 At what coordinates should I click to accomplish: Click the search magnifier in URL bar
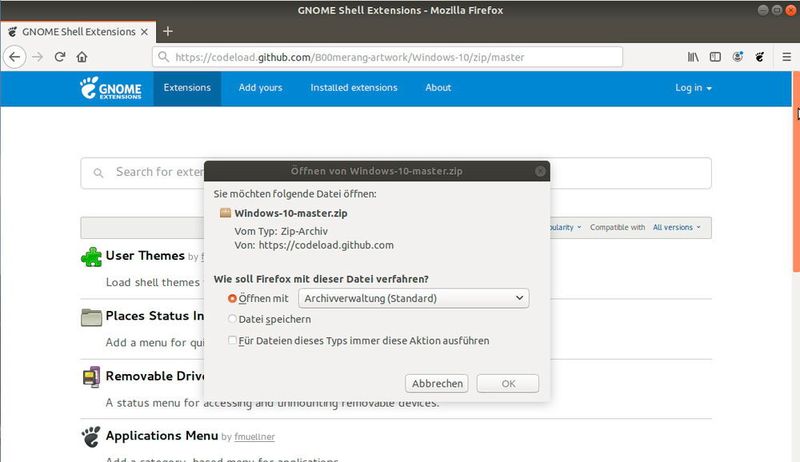163,57
